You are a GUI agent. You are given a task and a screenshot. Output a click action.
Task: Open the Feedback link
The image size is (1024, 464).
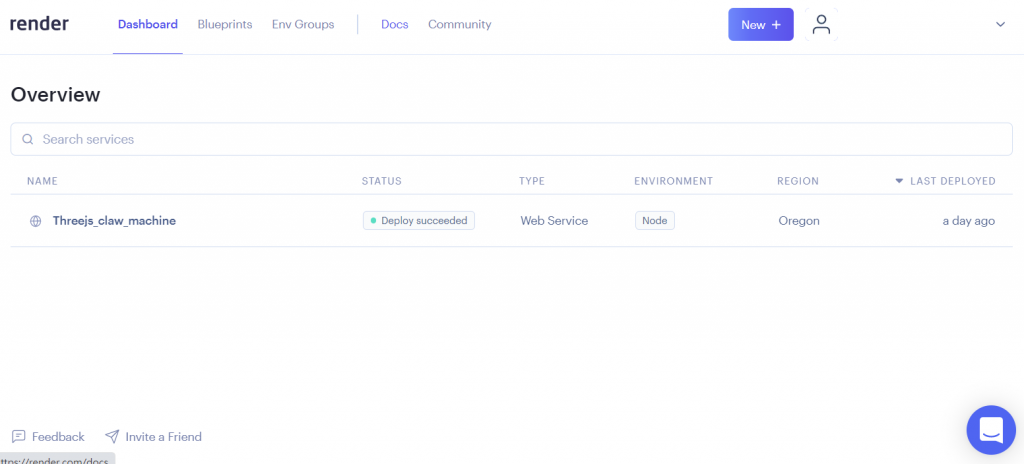[x=58, y=437]
